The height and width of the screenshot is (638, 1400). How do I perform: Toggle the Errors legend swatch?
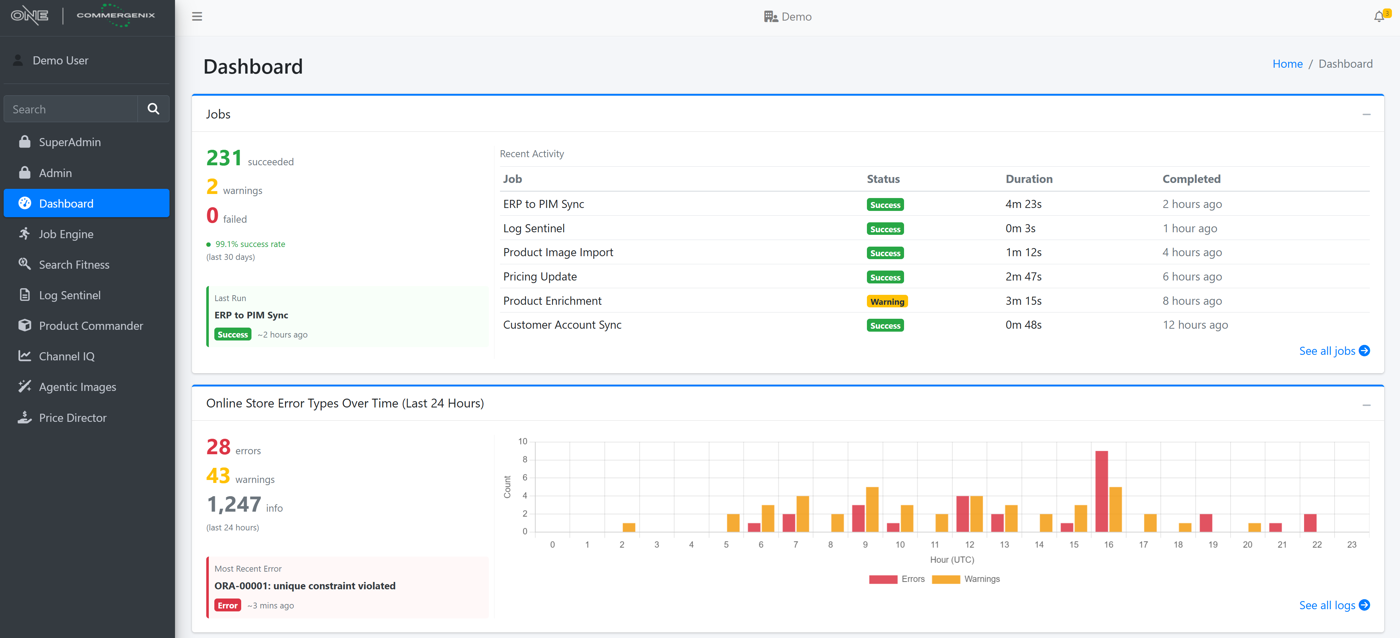(883, 579)
